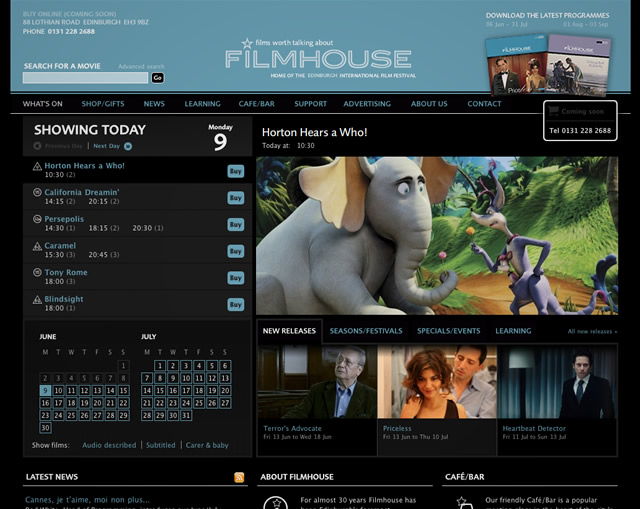Open the Advertising nav item
640x509 pixels.
pyautogui.click(x=367, y=104)
